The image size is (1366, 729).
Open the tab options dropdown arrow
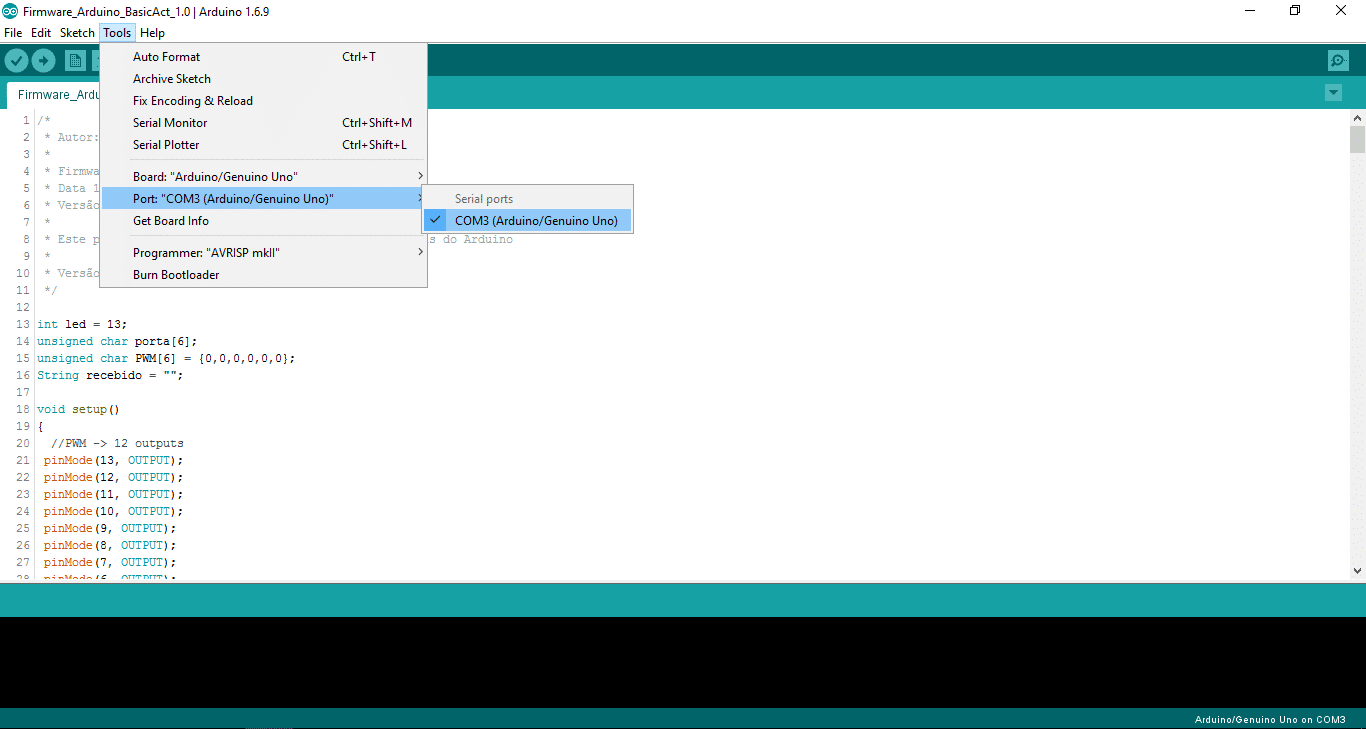click(x=1333, y=93)
